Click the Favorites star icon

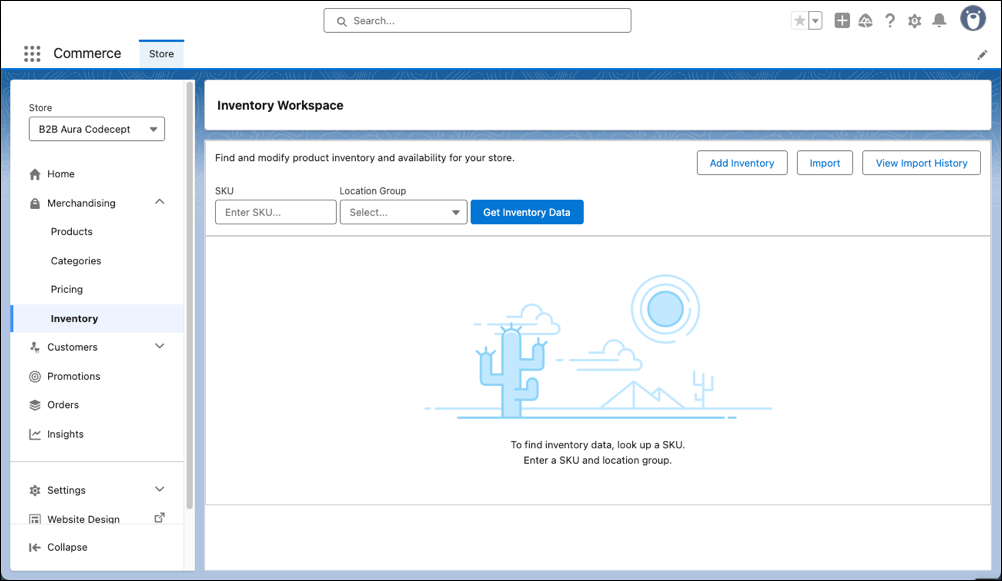tap(799, 20)
